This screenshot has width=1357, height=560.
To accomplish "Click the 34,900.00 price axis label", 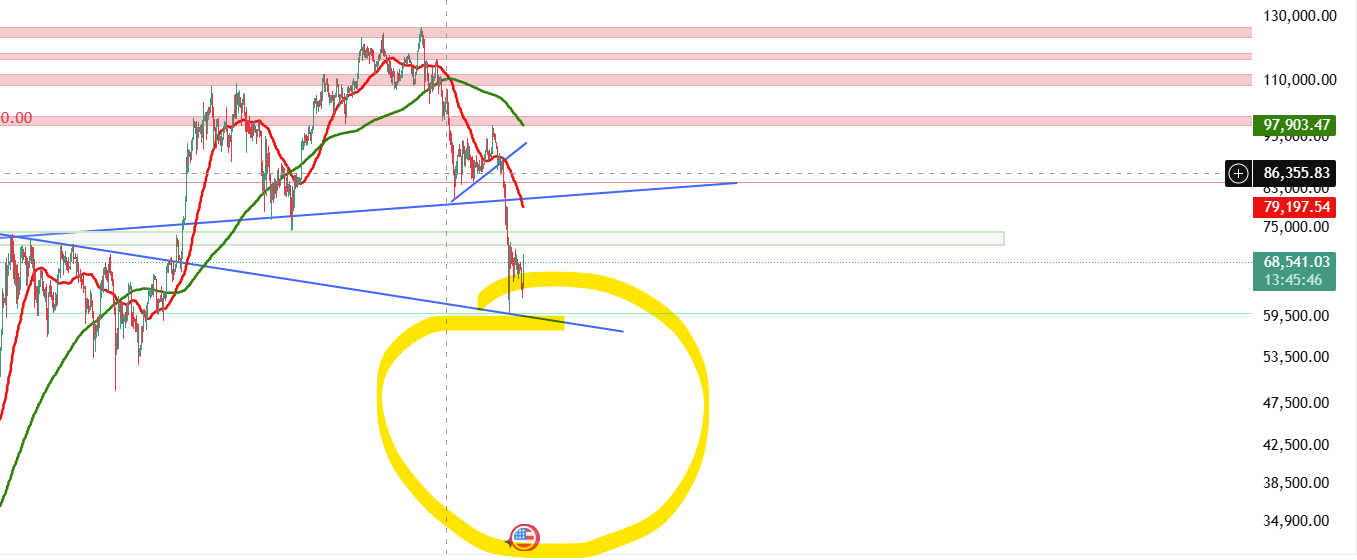I will 1297,520.
